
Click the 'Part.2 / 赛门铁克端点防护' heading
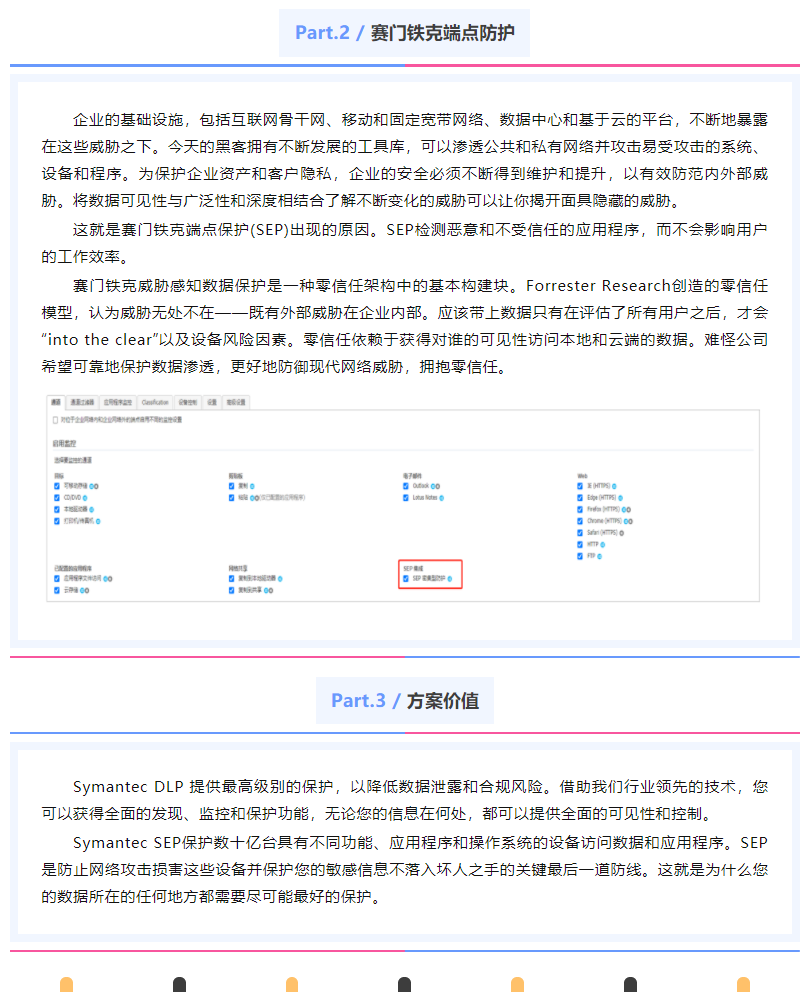coord(405,33)
